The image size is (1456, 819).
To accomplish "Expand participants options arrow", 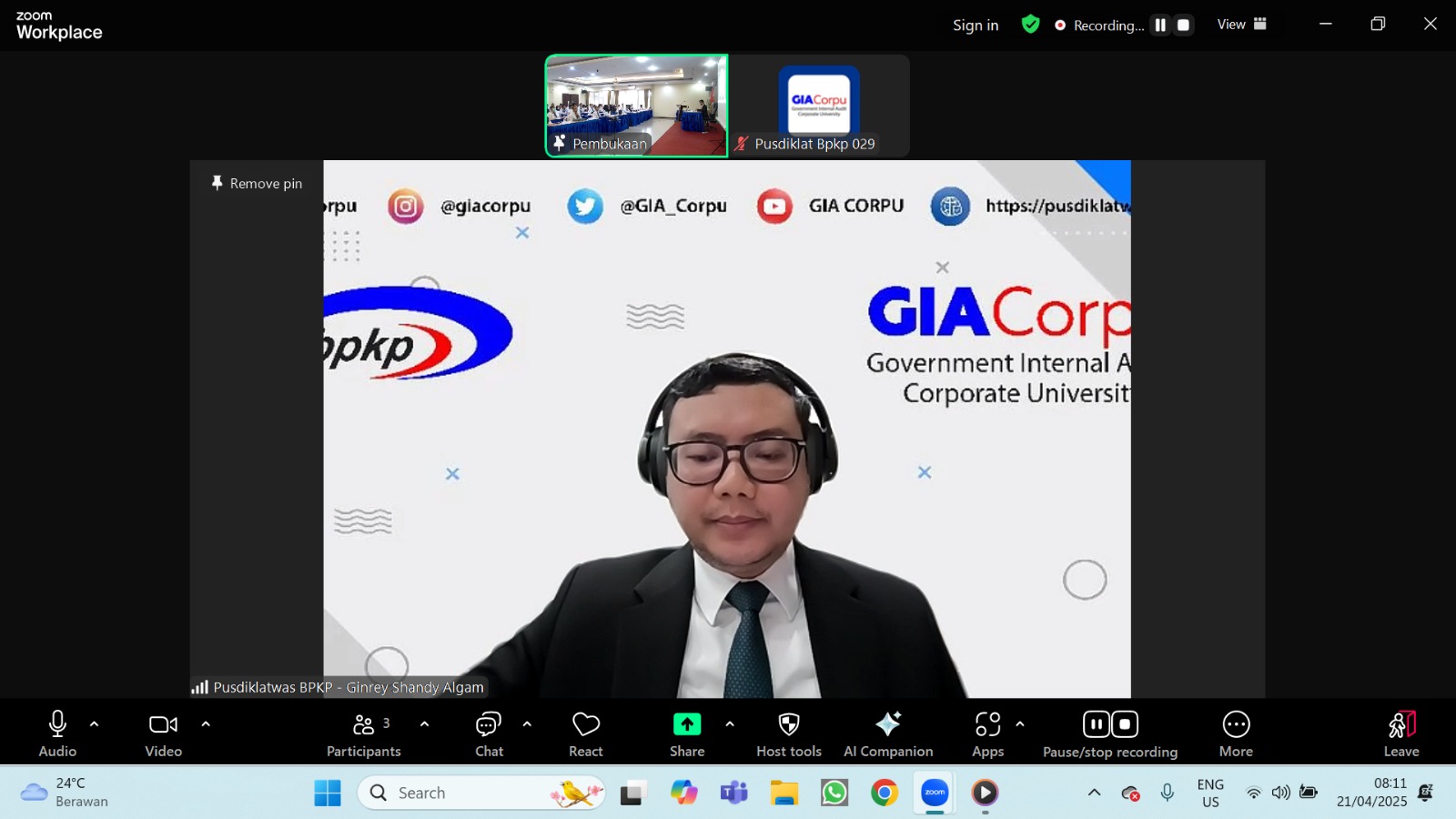I will 424,724.
